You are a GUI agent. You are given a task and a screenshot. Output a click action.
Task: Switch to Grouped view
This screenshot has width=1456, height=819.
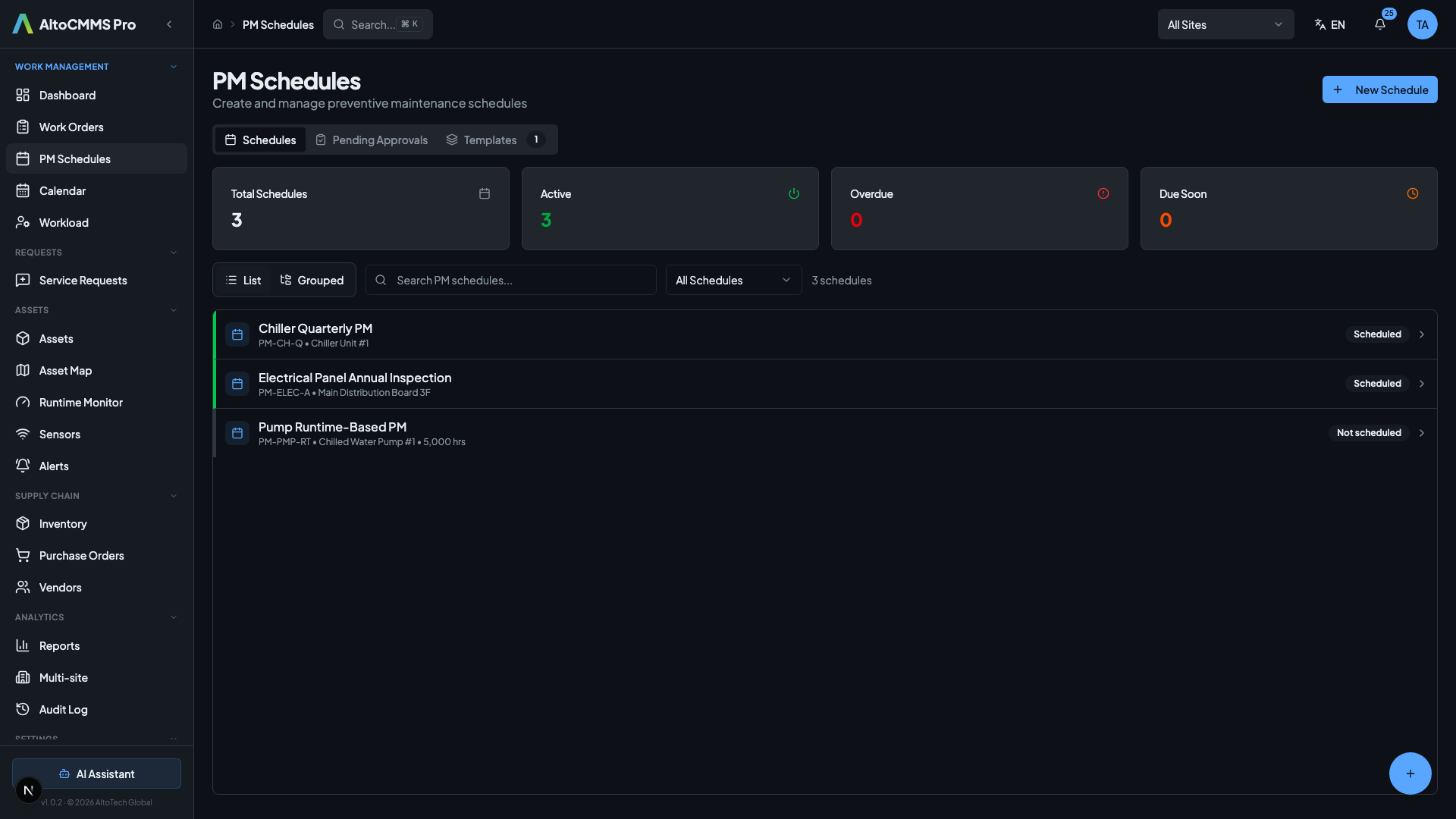point(312,280)
